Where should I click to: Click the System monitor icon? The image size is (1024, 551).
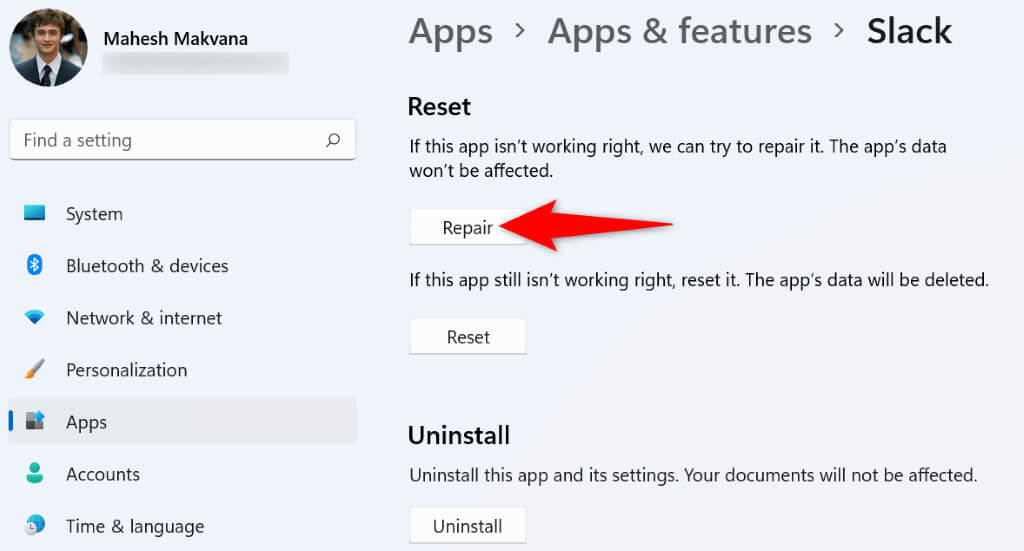pos(35,214)
